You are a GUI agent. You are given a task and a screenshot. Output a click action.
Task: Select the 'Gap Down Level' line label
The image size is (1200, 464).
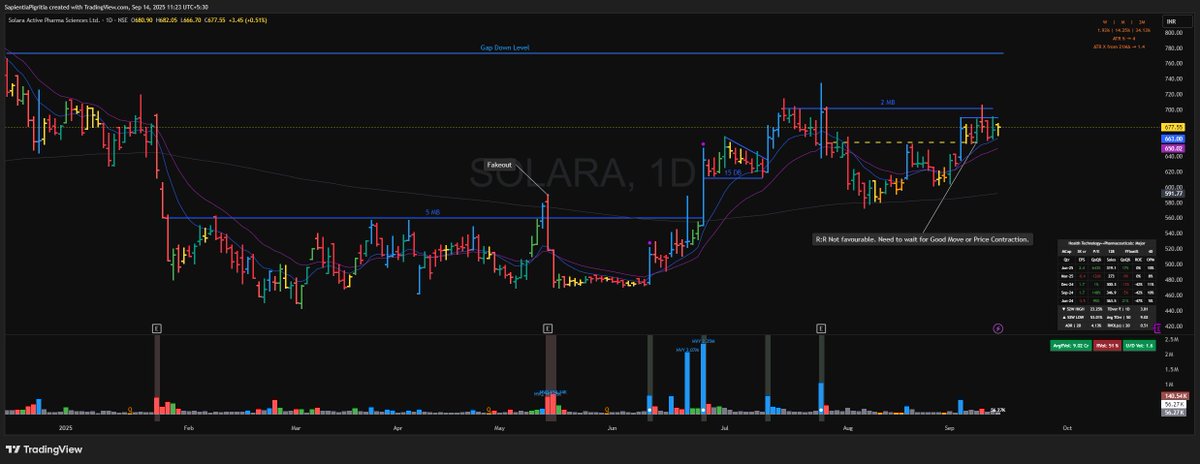(504, 47)
